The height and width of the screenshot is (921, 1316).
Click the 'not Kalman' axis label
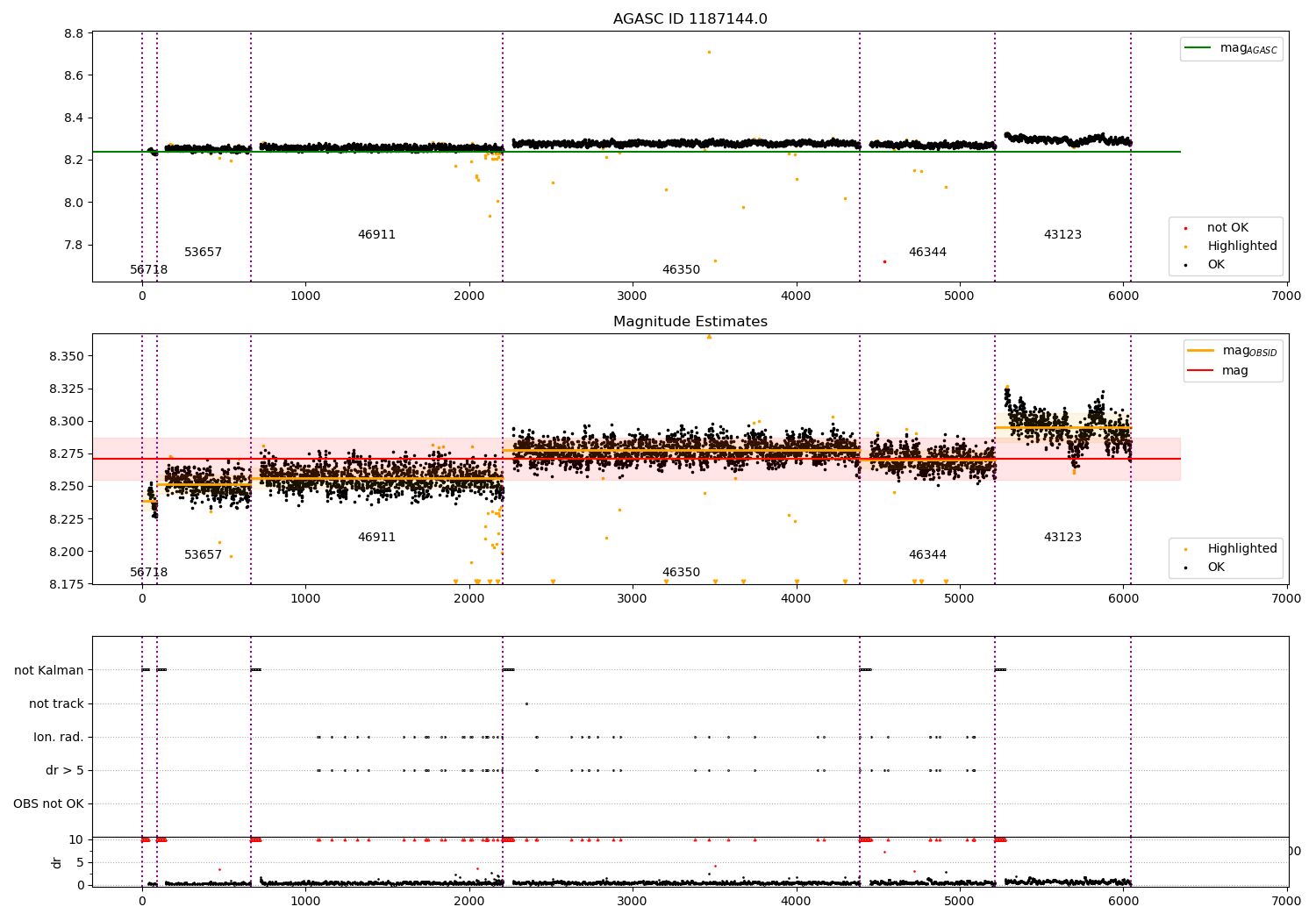pos(49,671)
